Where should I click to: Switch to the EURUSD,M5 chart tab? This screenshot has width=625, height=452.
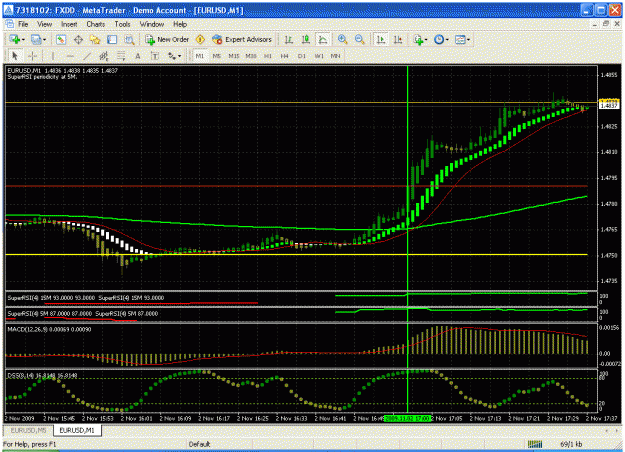28,430
